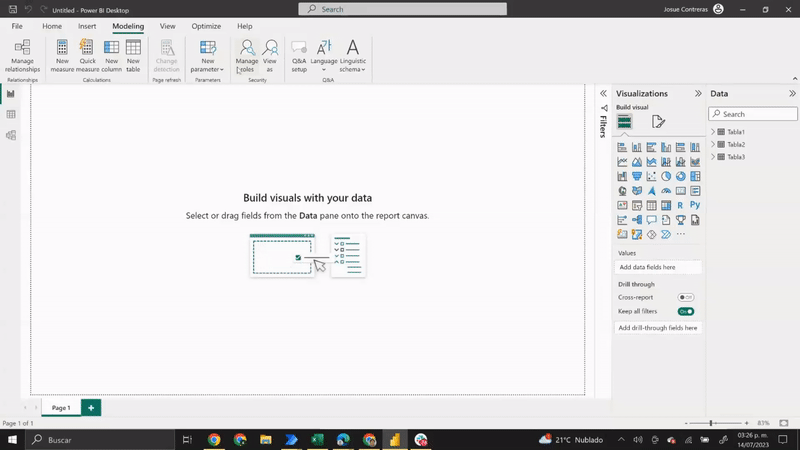The width and height of the screenshot is (800, 450).
Task: Select the Map globe visual
Action: point(622,191)
